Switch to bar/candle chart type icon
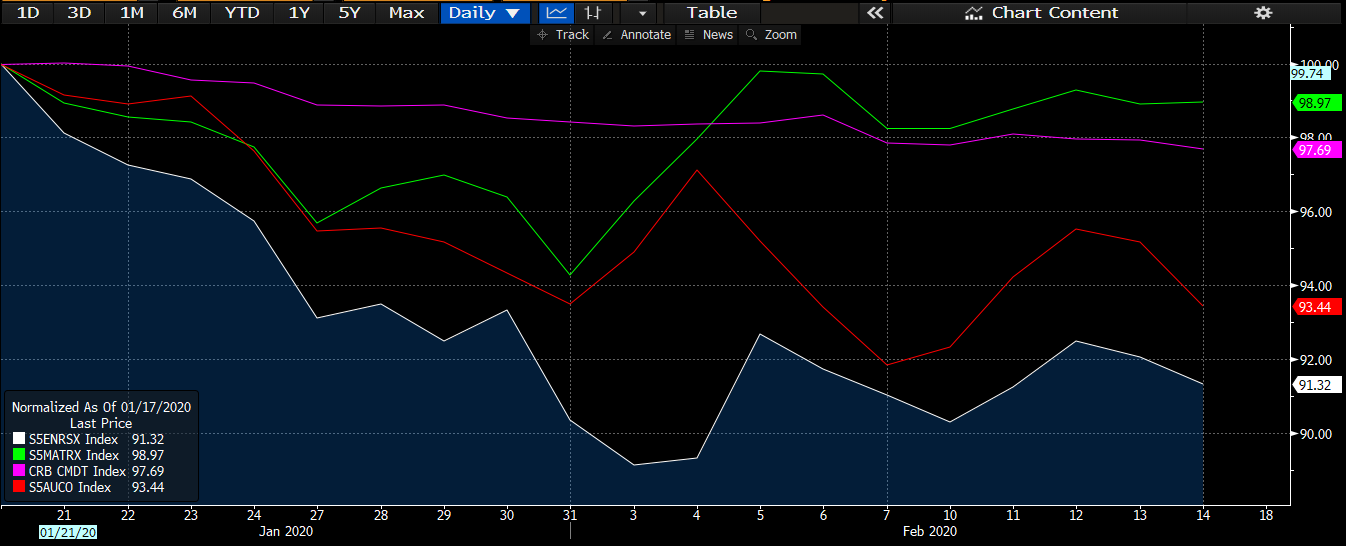 pyautogui.click(x=593, y=13)
